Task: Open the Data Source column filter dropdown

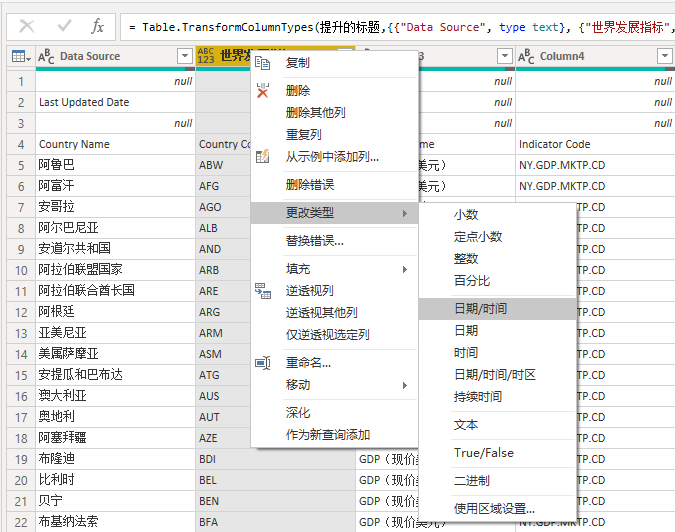Action: click(x=184, y=57)
